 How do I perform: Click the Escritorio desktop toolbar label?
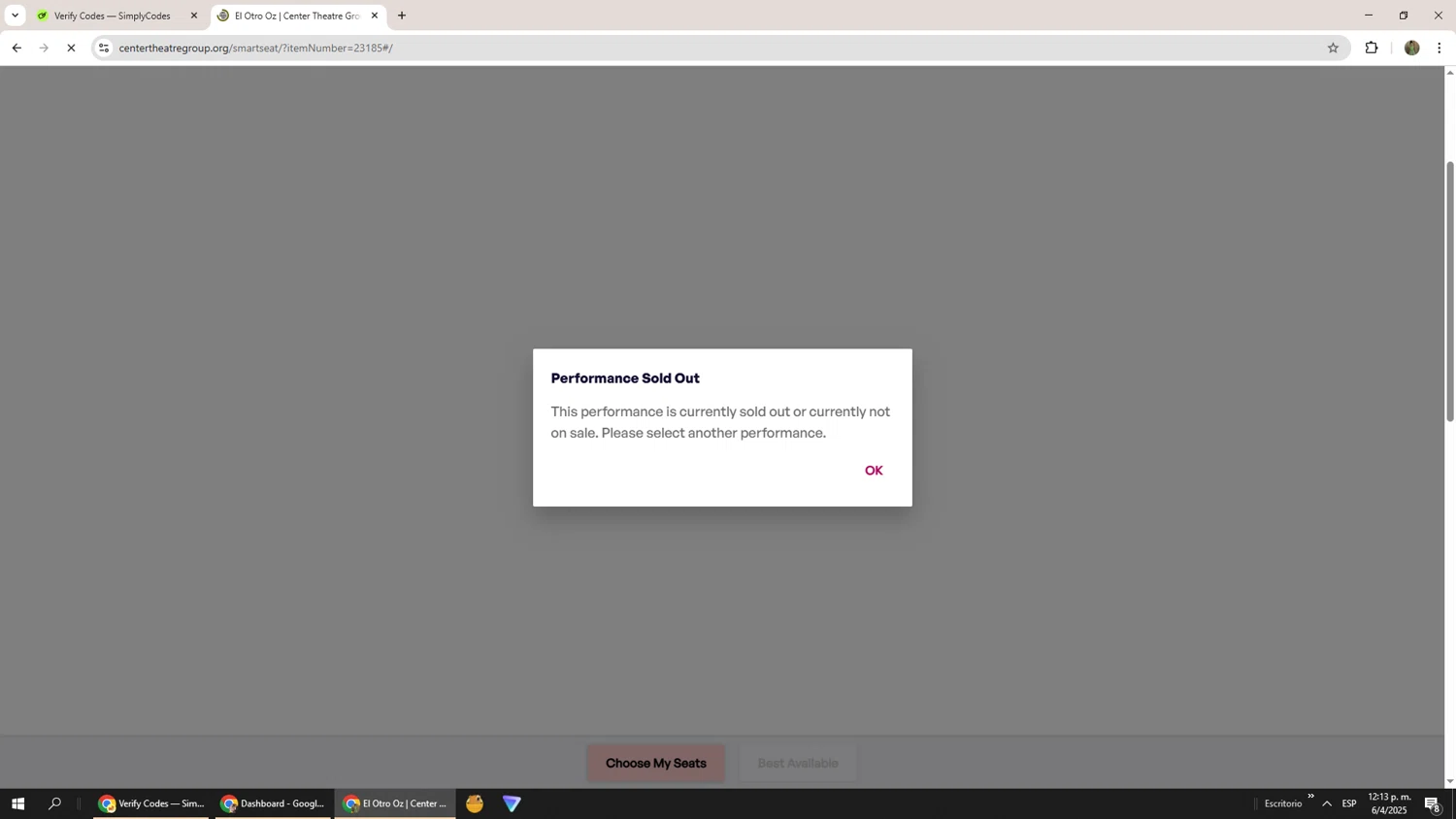(1282, 803)
